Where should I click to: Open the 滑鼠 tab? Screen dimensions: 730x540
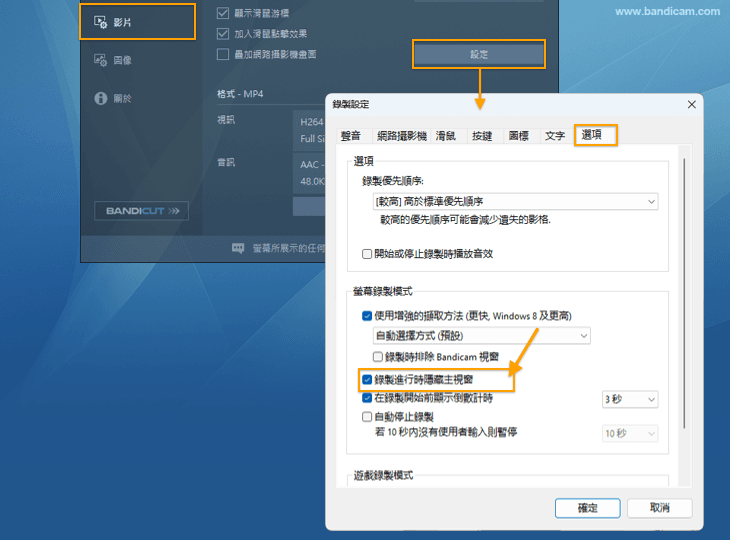[x=446, y=136]
